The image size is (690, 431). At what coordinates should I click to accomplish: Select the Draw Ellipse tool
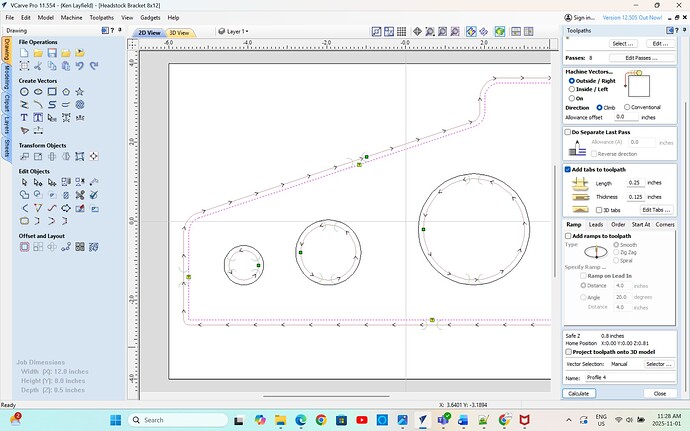point(38,92)
